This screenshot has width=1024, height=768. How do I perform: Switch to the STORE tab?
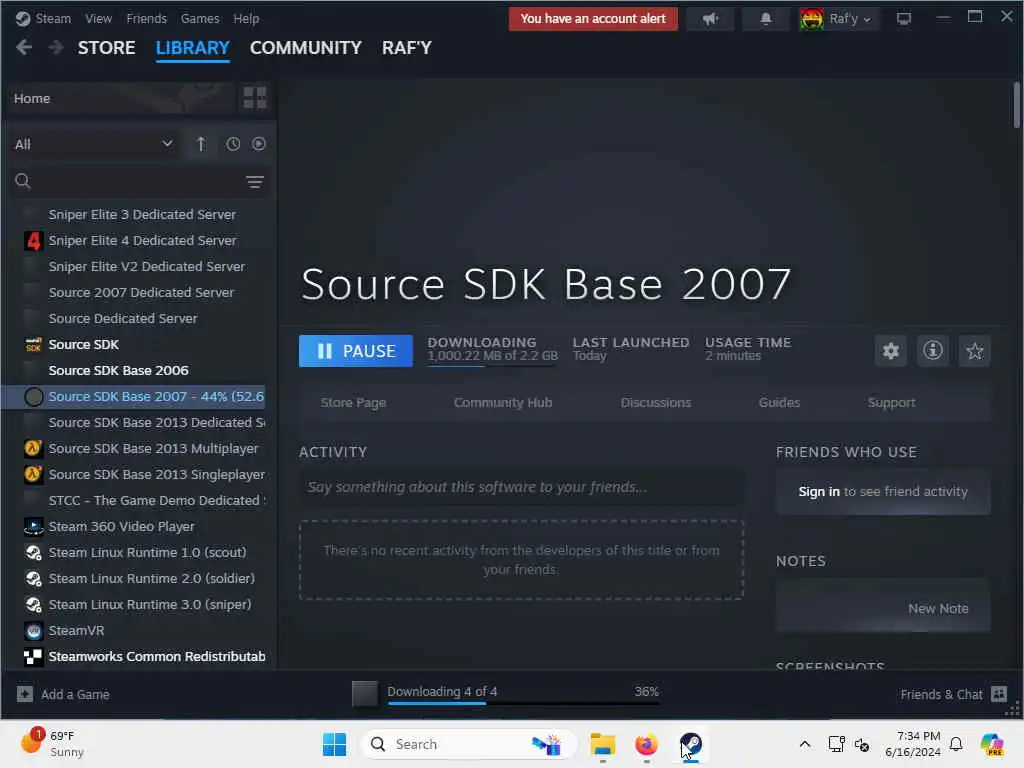pos(106,48)
